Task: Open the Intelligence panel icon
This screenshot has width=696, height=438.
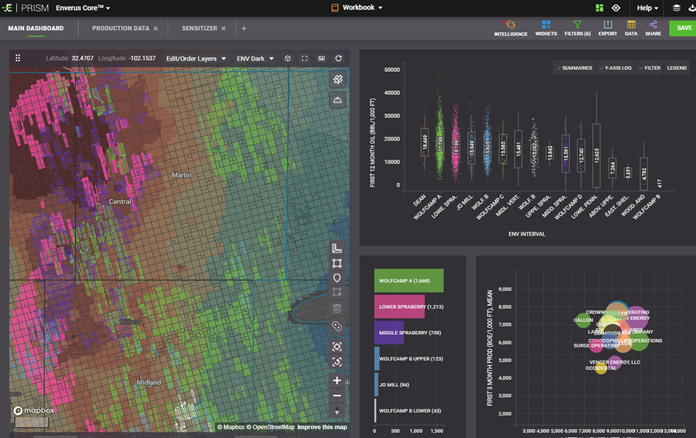Action: coord(511,23)
